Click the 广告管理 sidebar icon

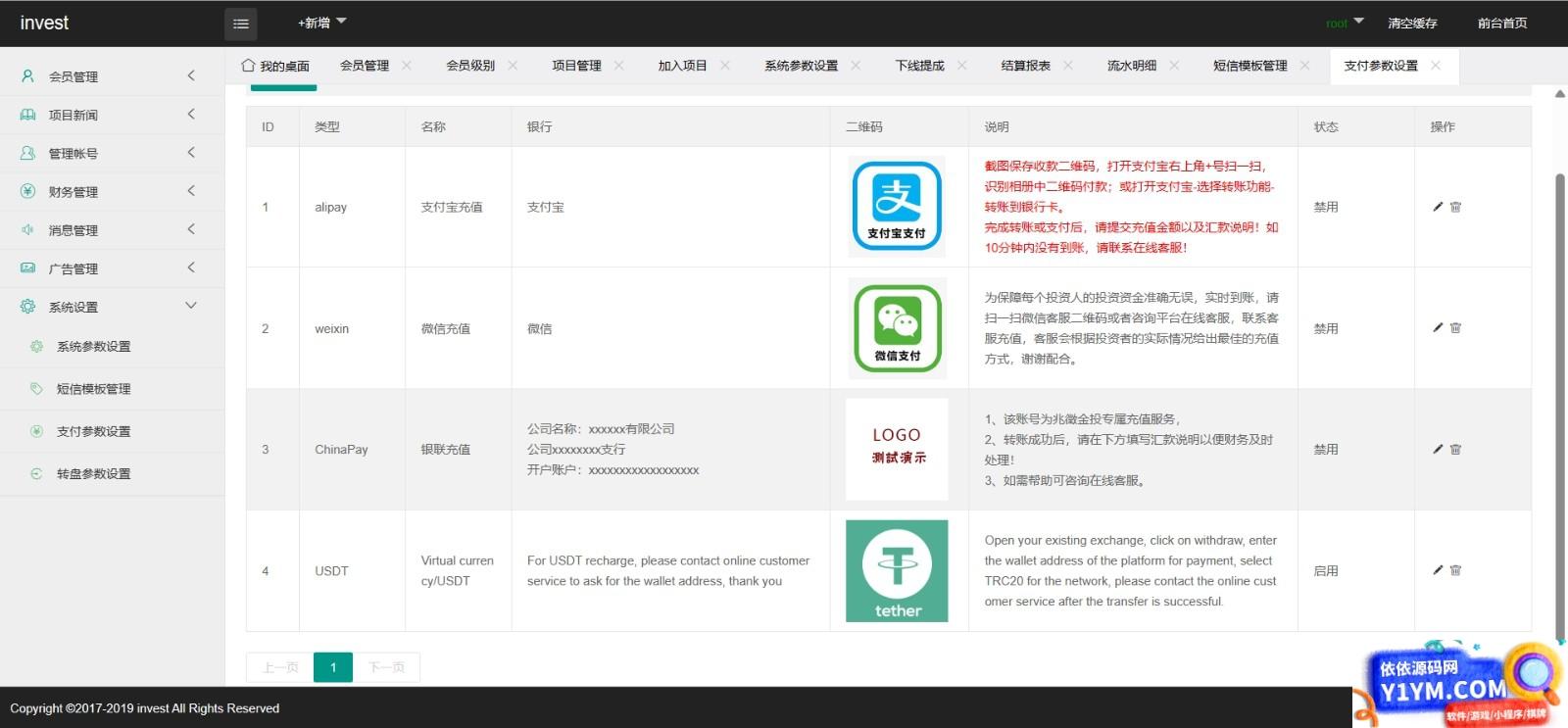[27, 267]
